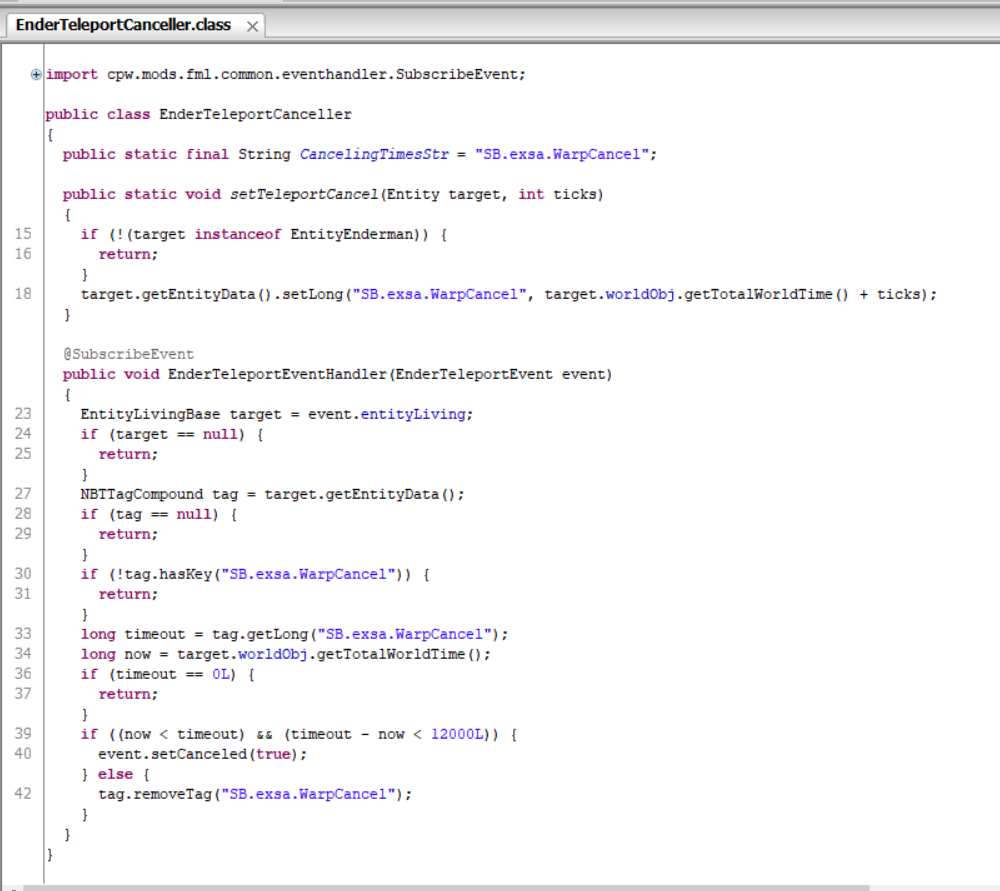Click the else keyword before line 42
The image size is (1000, 891).
(x=115, y=774)
